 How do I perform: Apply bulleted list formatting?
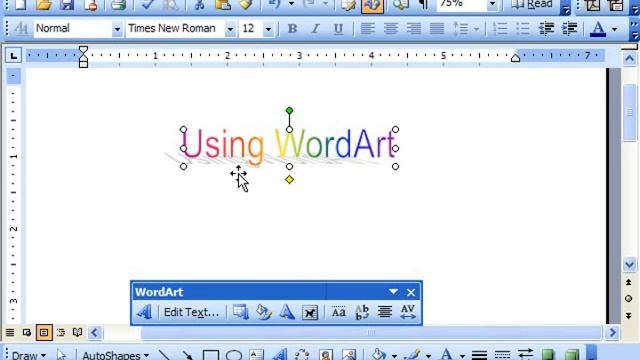point(523,29)
